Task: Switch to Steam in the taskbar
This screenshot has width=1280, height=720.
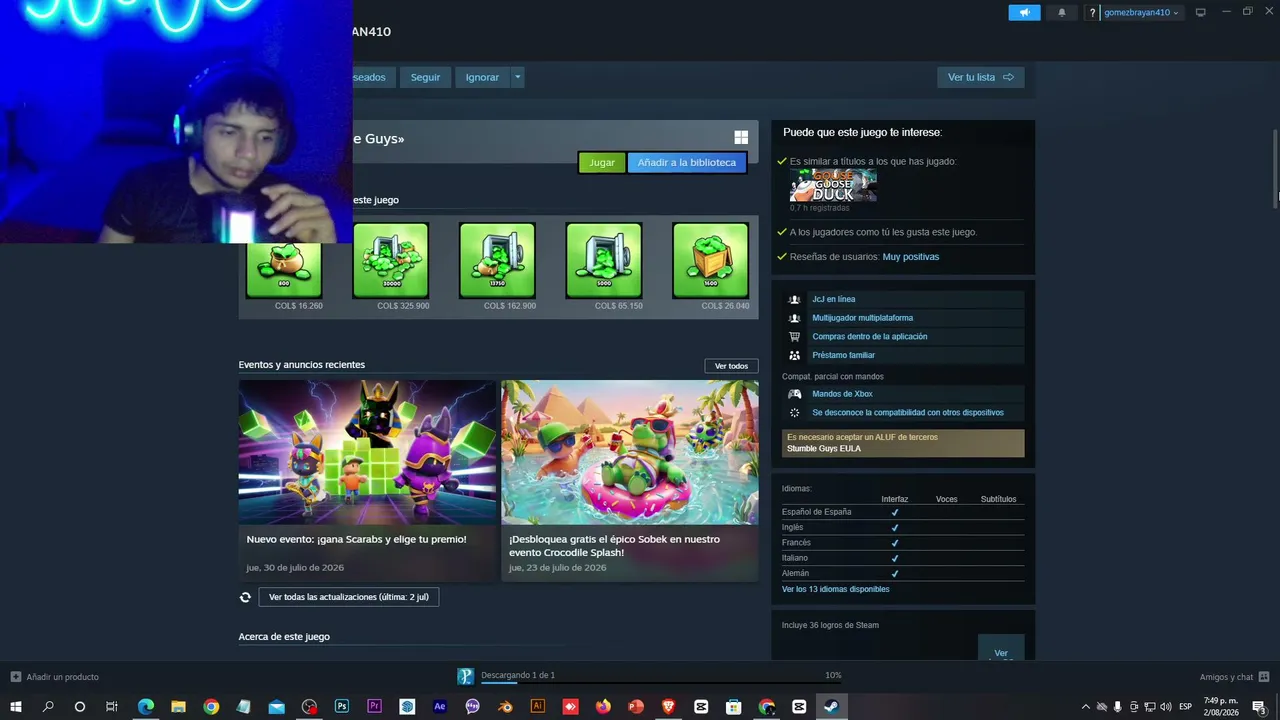Action: pyautogui.click(x=831, y=706)
